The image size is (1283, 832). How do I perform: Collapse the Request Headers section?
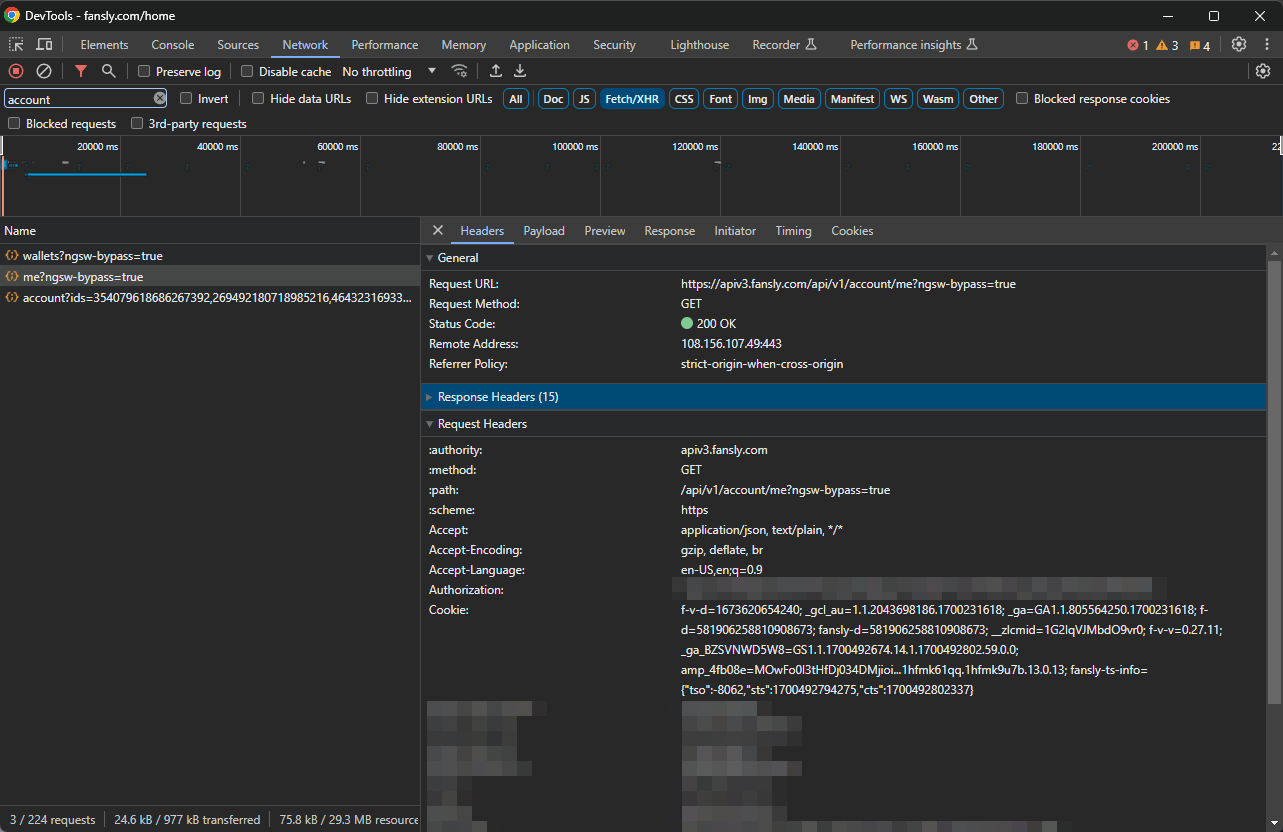pos(482,424)
